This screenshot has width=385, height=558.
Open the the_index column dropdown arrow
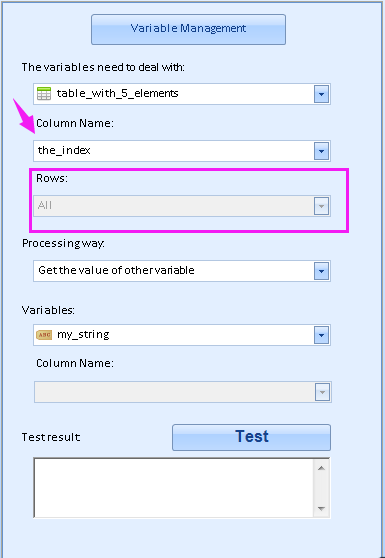coord(321,151)
